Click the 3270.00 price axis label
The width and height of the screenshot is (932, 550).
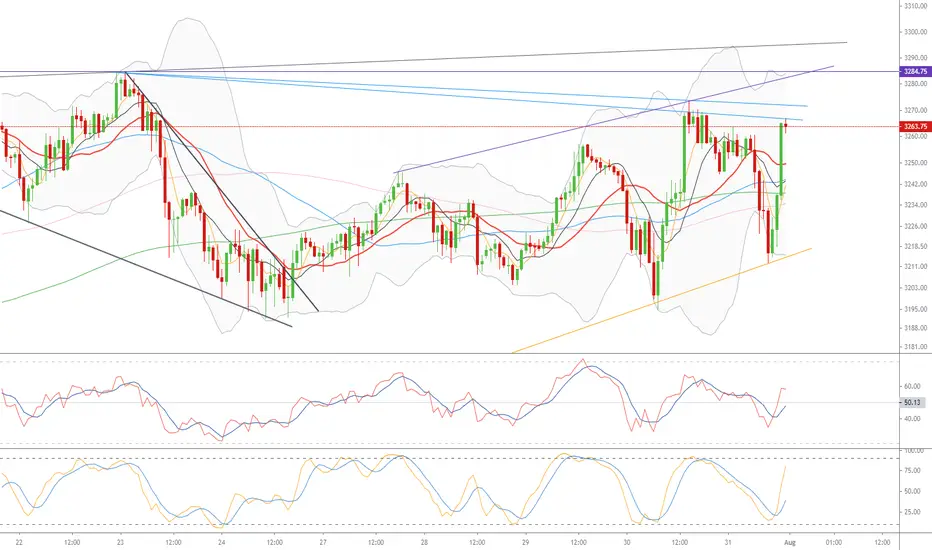915,111
